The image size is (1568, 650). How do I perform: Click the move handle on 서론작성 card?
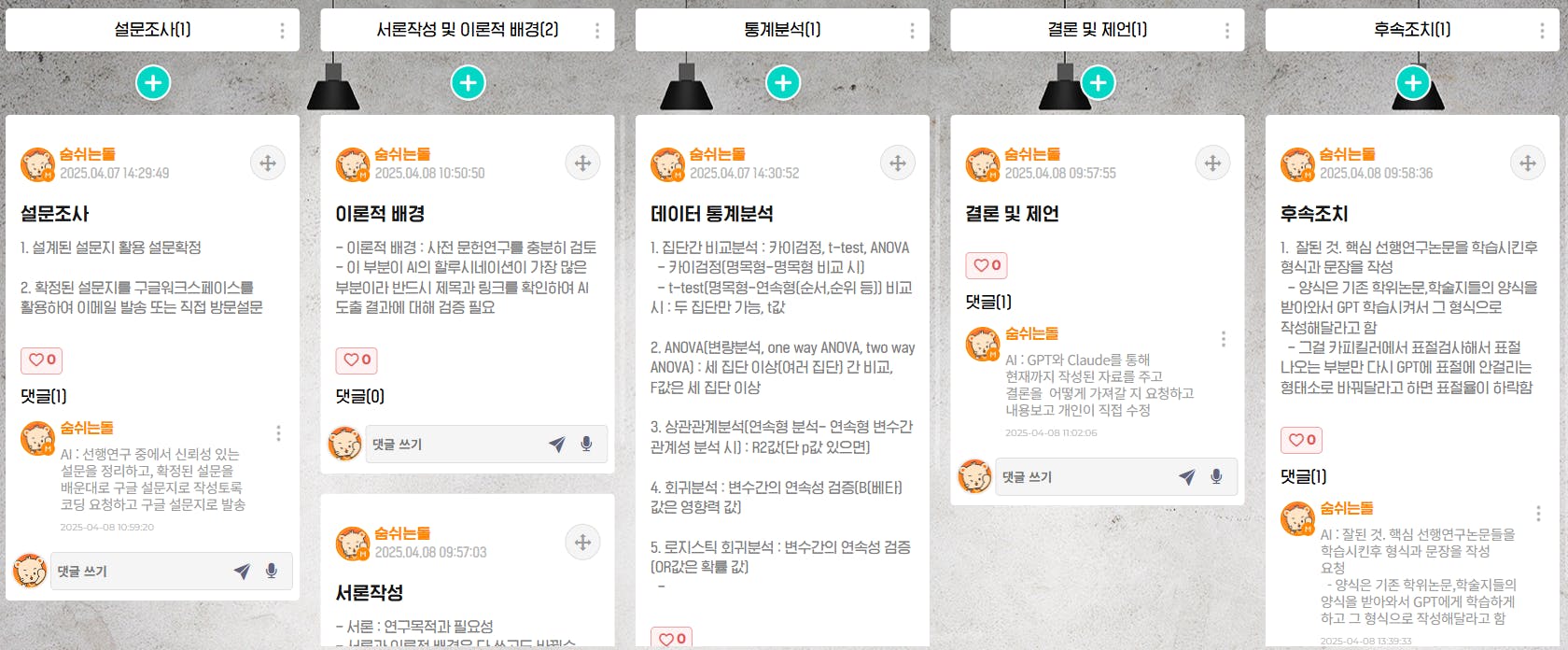582,543
